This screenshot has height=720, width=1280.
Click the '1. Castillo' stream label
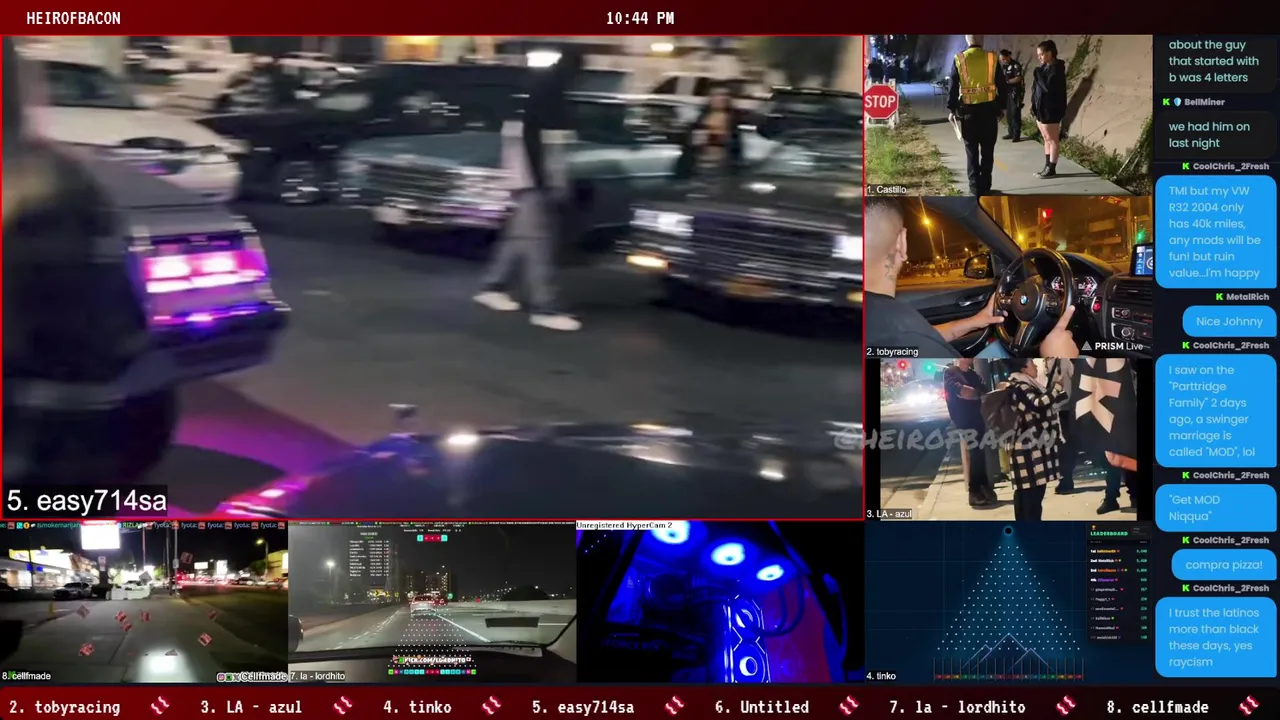point(886,189)
